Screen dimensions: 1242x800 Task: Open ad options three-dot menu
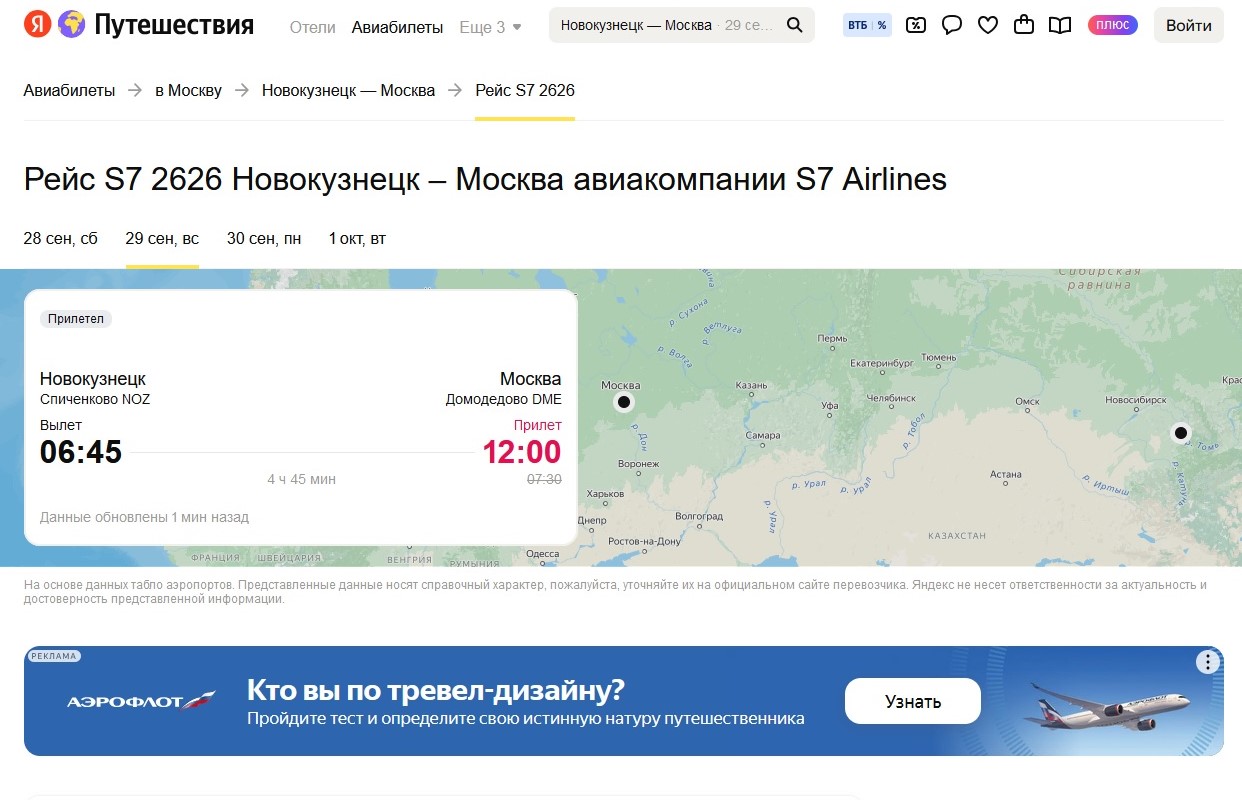(1209, 662)
